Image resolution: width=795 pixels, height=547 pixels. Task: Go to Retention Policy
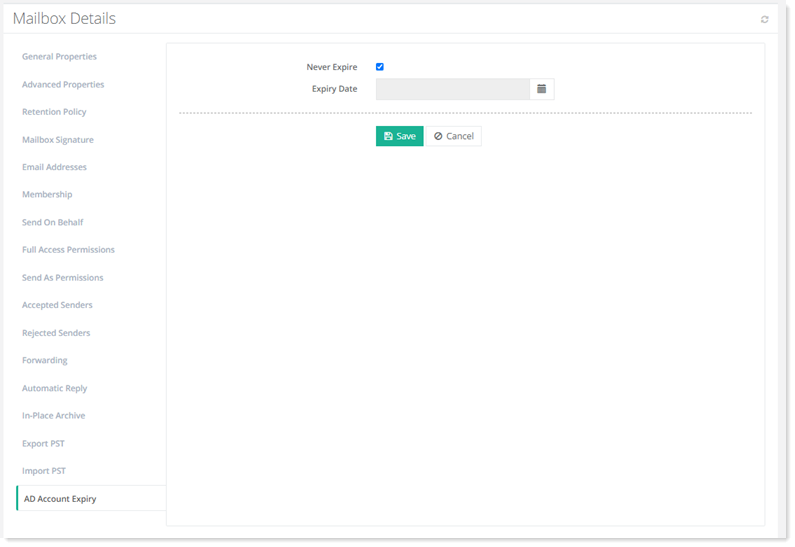pyautogui.click(x=54, y=112)
